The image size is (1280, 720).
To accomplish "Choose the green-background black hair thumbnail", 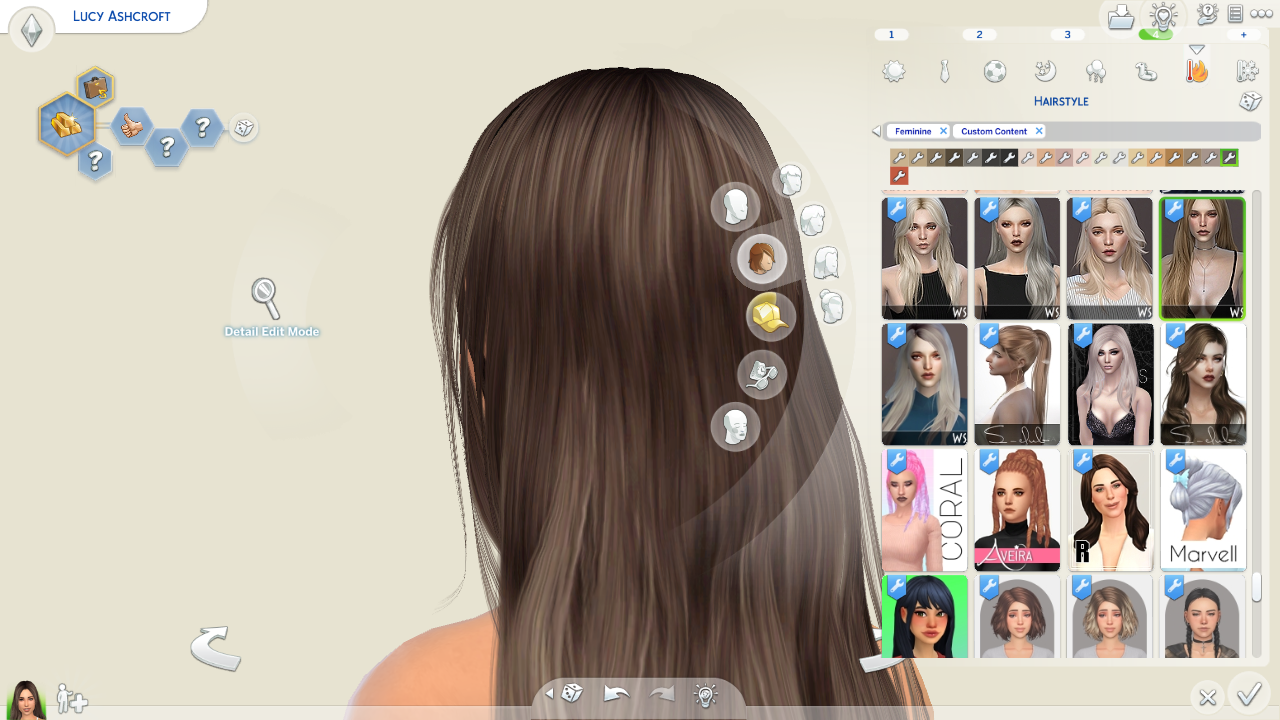I will tap(924, 616).
